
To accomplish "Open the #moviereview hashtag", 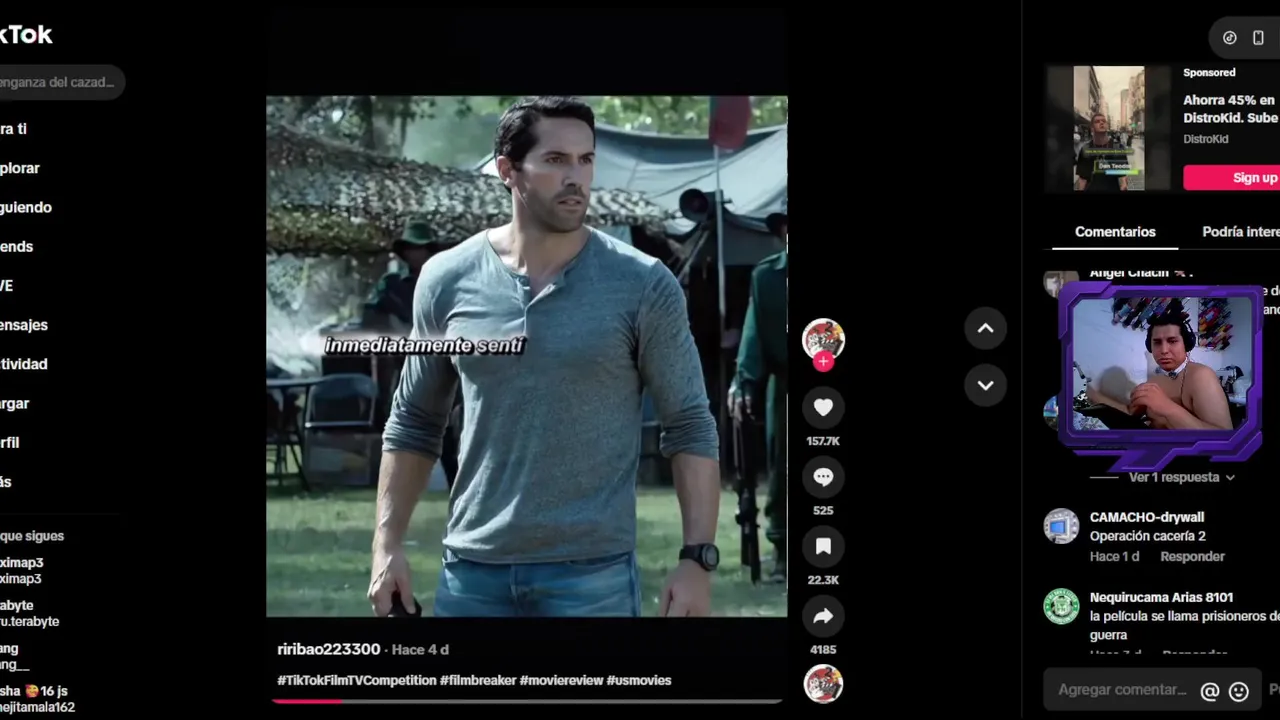I will coord(561,680).
